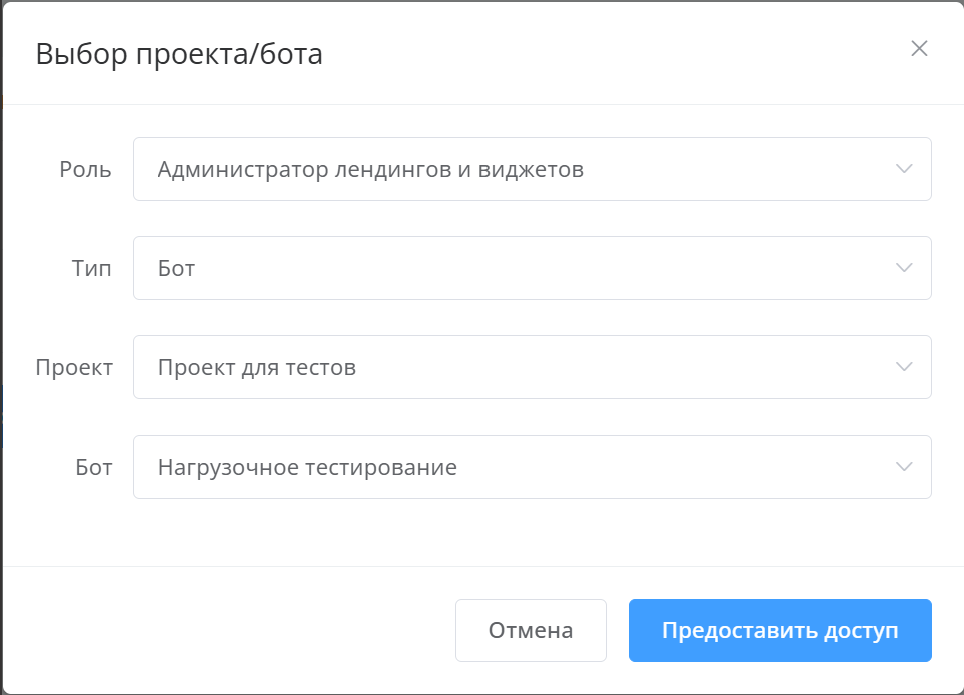
Task: Click the text Нагрузочное тестирование
Action: tap(307, 466)
